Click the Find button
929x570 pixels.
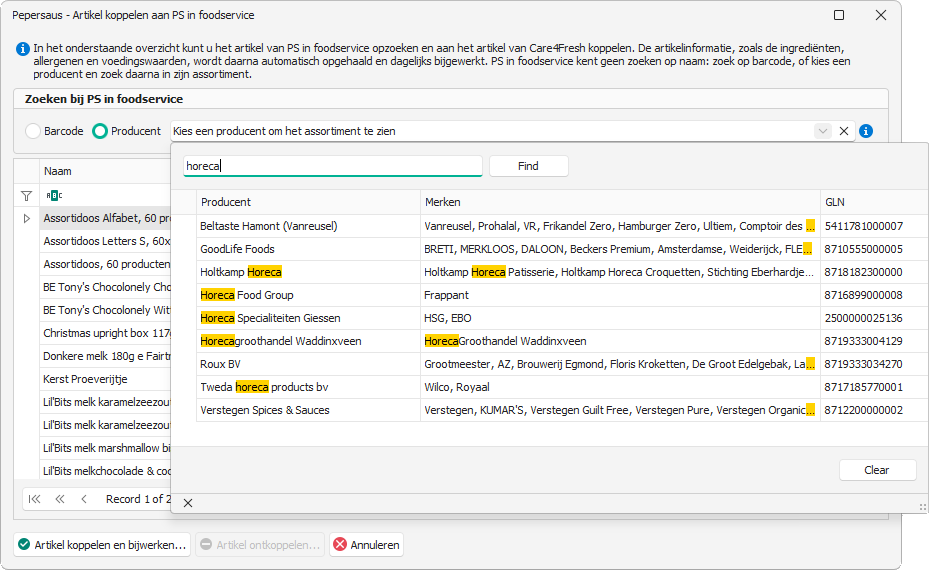click(x=528, y=166)
